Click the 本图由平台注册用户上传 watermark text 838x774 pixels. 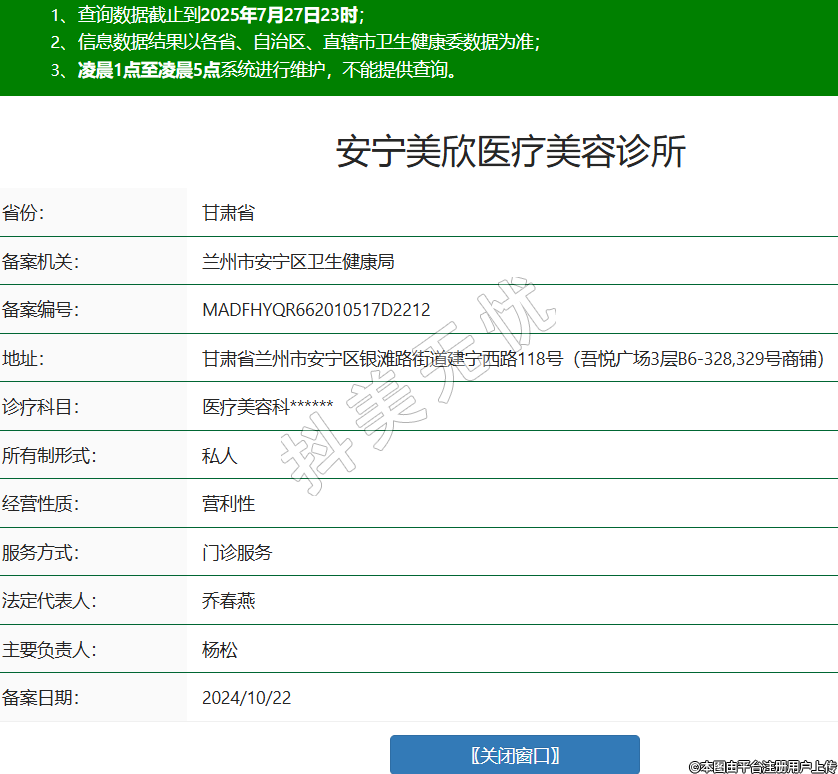pyautogui.click(x=762, y=765)
